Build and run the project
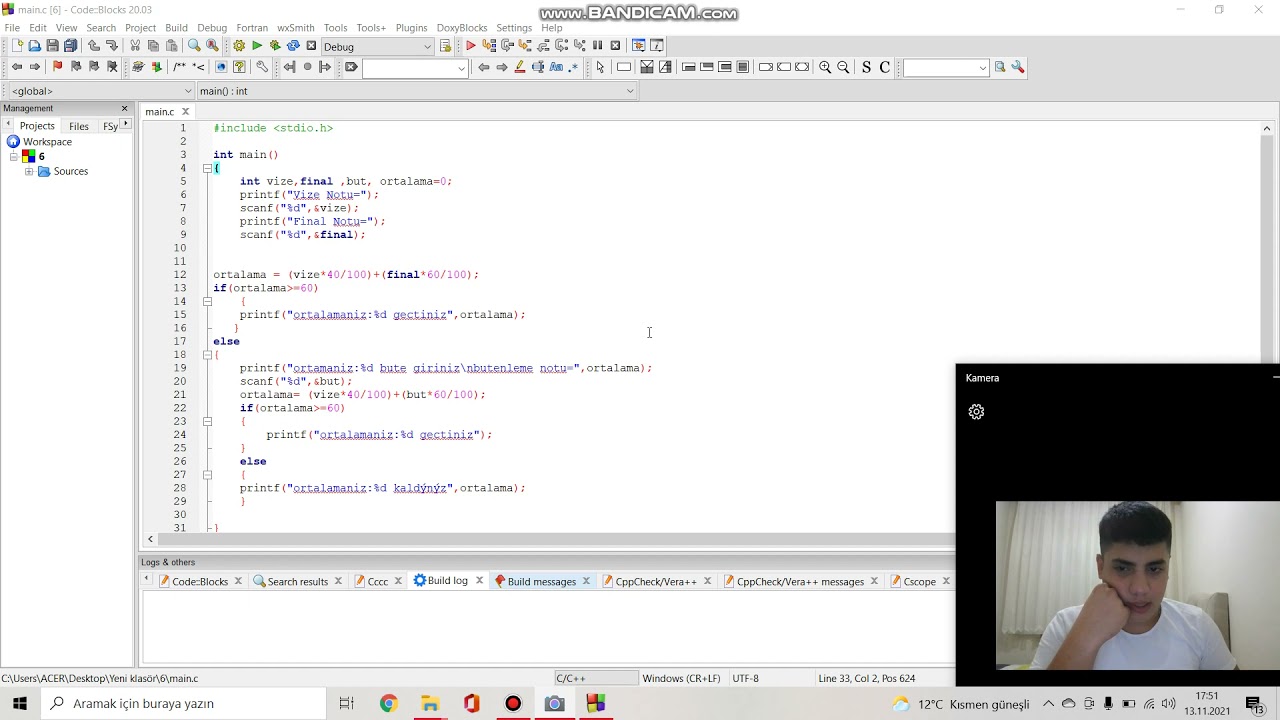The height and width of the screenshot is (720, 1280). [x=275, y=46]
